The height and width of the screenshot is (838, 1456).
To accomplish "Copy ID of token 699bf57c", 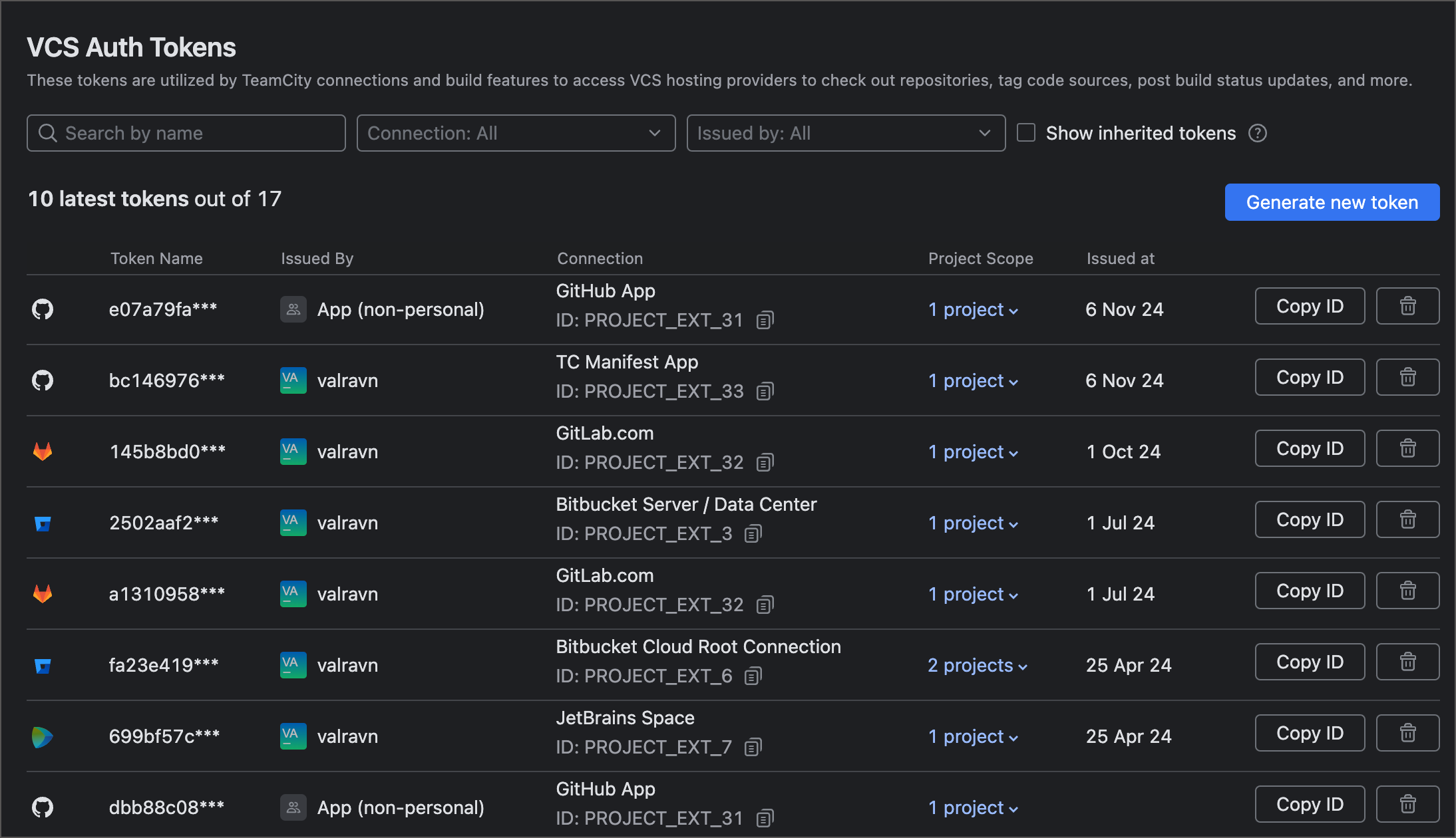I will (1309, 733).
